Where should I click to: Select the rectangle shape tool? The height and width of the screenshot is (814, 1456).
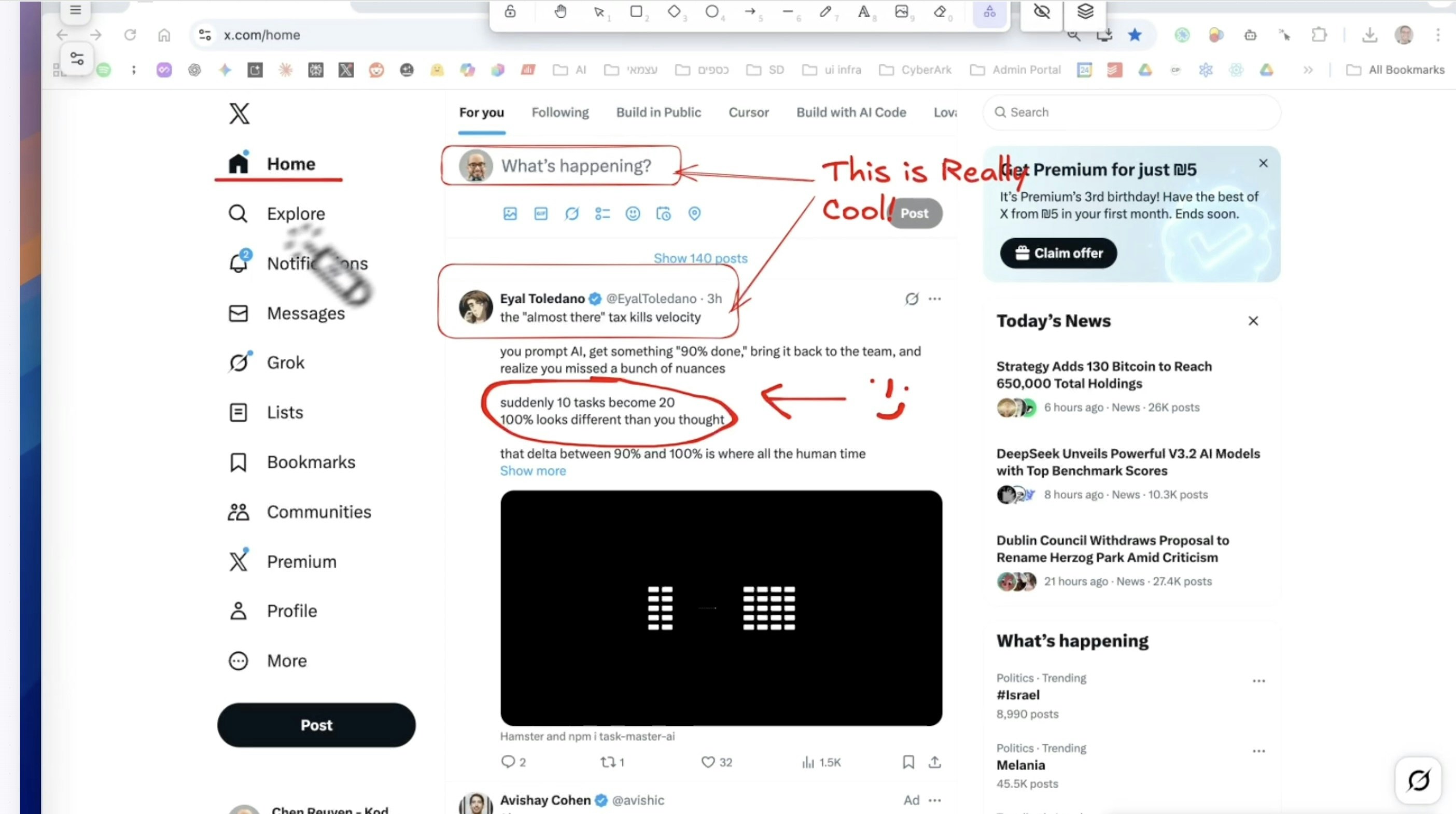coord(636,12)
